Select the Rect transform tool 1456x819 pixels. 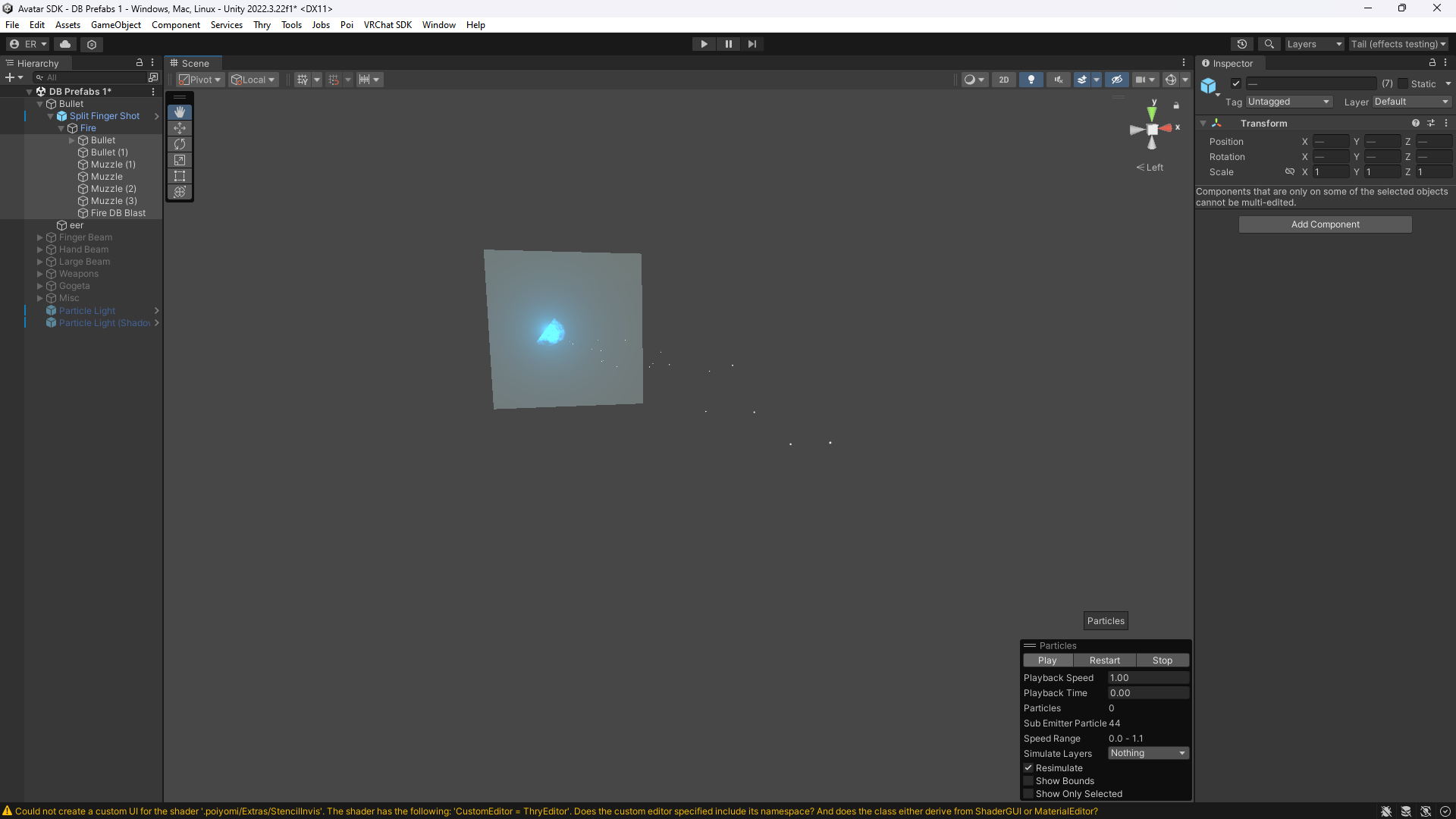pyautogui.click(x=180, y=176)
